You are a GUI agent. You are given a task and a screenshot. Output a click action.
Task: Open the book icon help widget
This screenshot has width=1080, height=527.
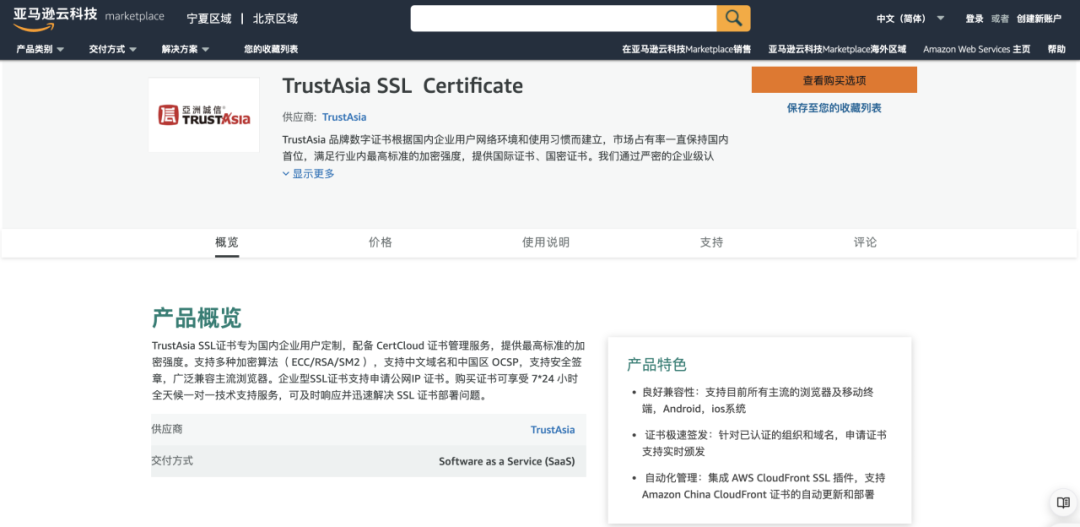[x=1063, y=502]
